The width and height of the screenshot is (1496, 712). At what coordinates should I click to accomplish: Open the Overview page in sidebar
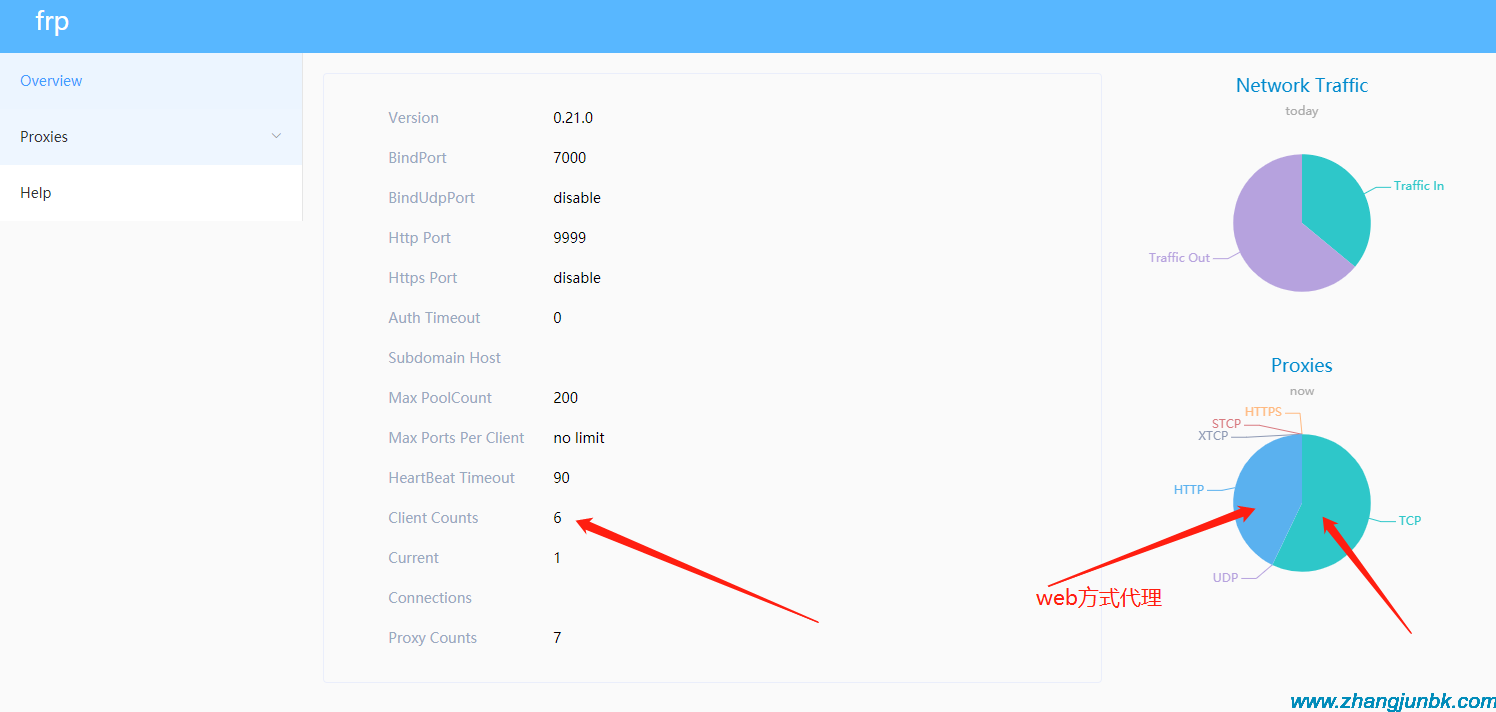pos(151,81)
